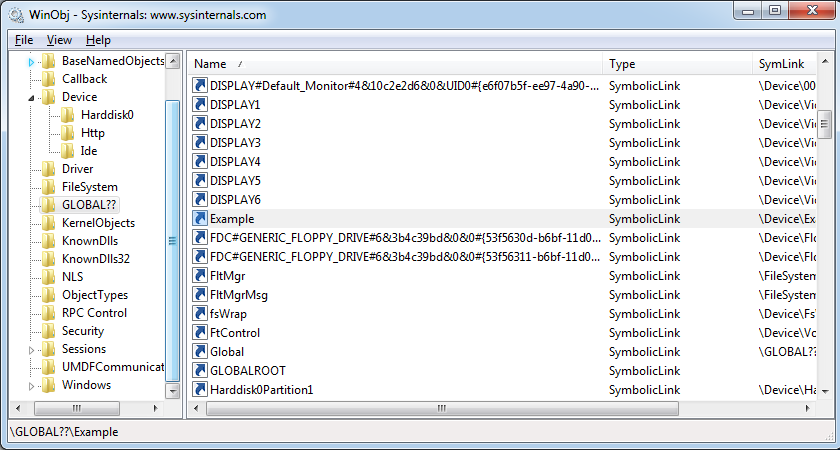Select the Driver folder icon
Image resolution: width=840 pixels, height=450 pixels.
(x=48, y=169)
